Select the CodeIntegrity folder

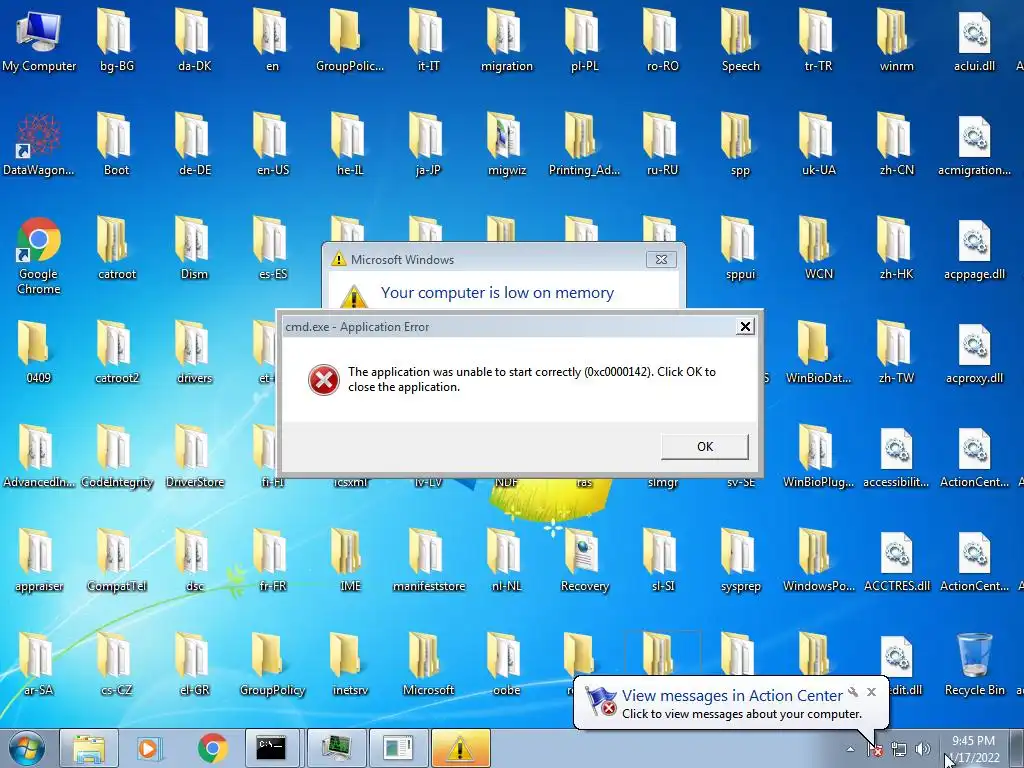(x=116, y=456)
